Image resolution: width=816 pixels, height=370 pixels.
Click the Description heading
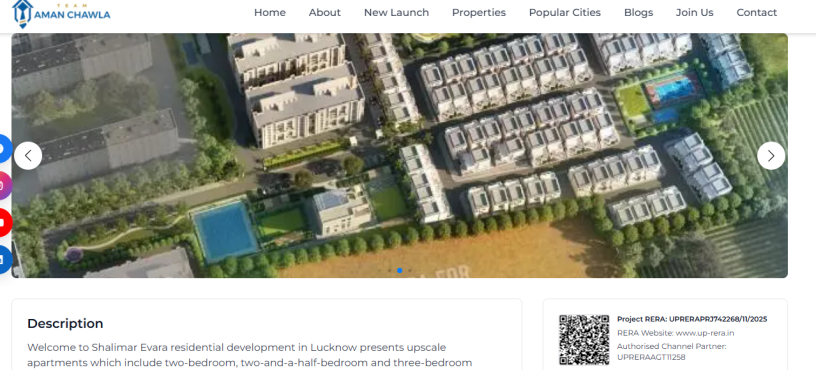[x=65, y=324]
